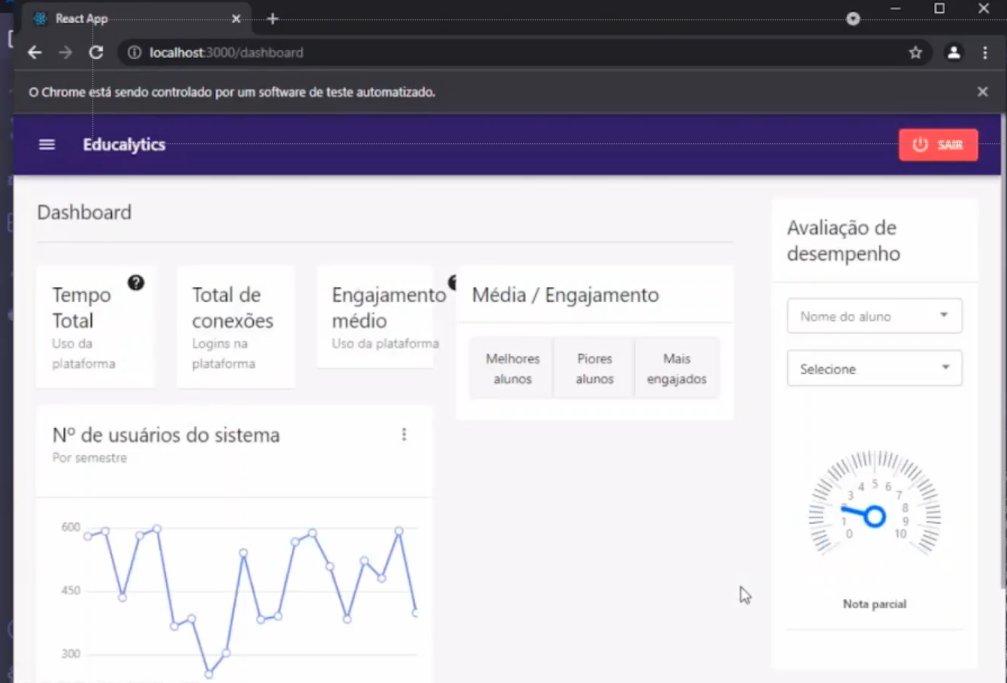This screenshot has width=1007, height=683.
Task: Click the browser forward arrow
Action: point(66,53)
